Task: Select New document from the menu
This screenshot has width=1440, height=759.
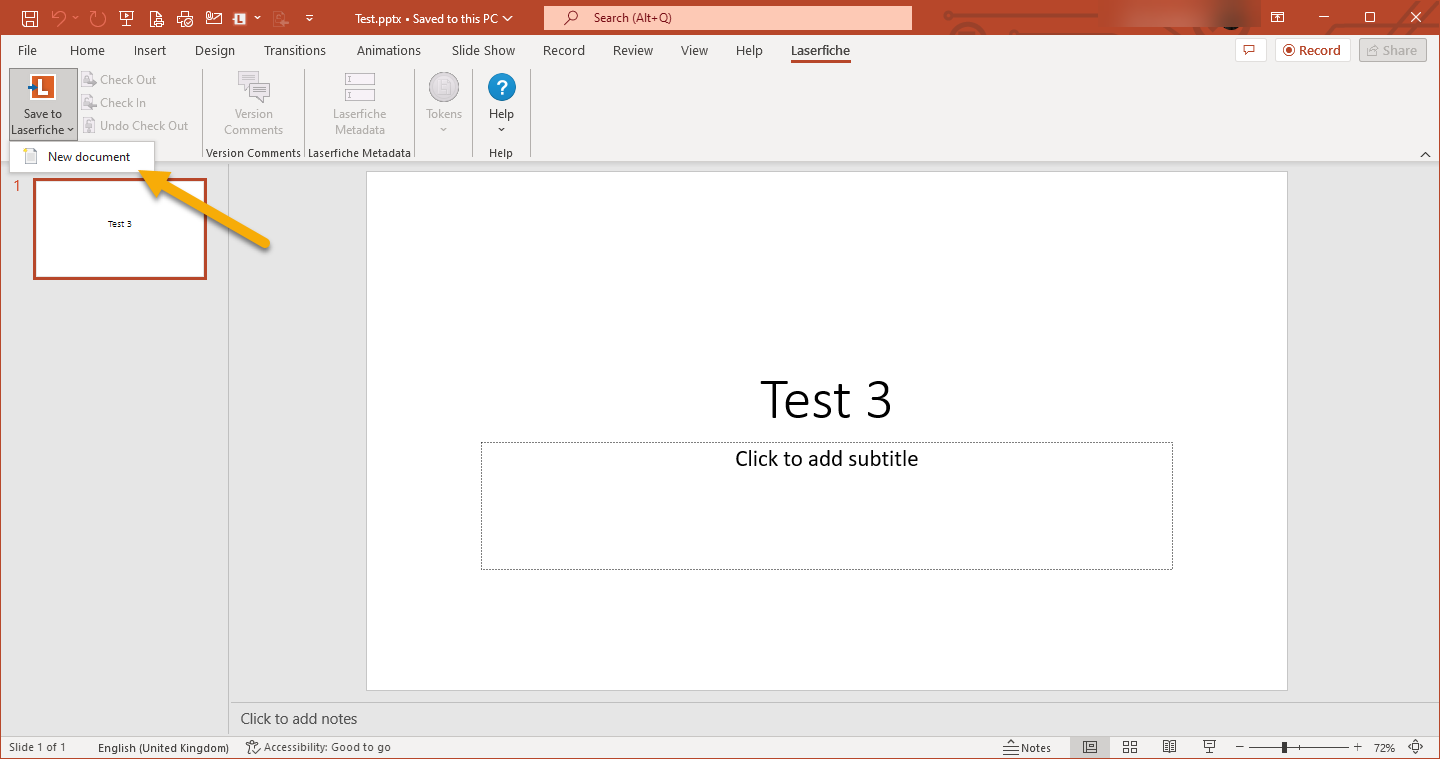Action: coord(88,157)
